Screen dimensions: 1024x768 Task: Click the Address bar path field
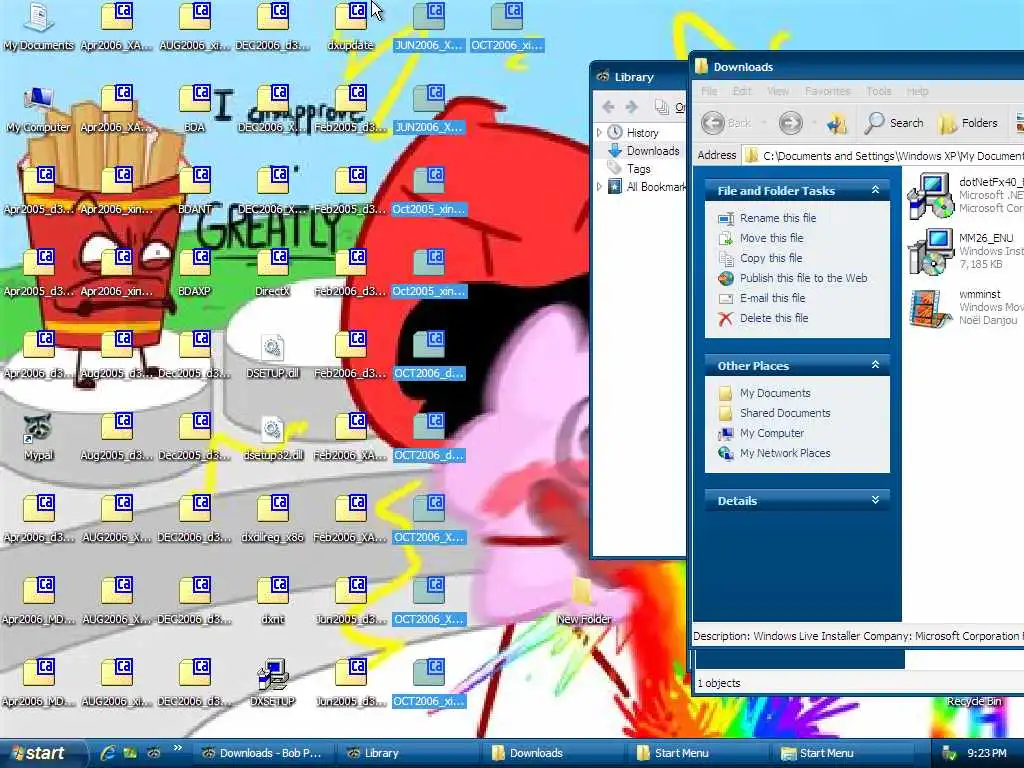pyautogui.click(x=883, y=155)
